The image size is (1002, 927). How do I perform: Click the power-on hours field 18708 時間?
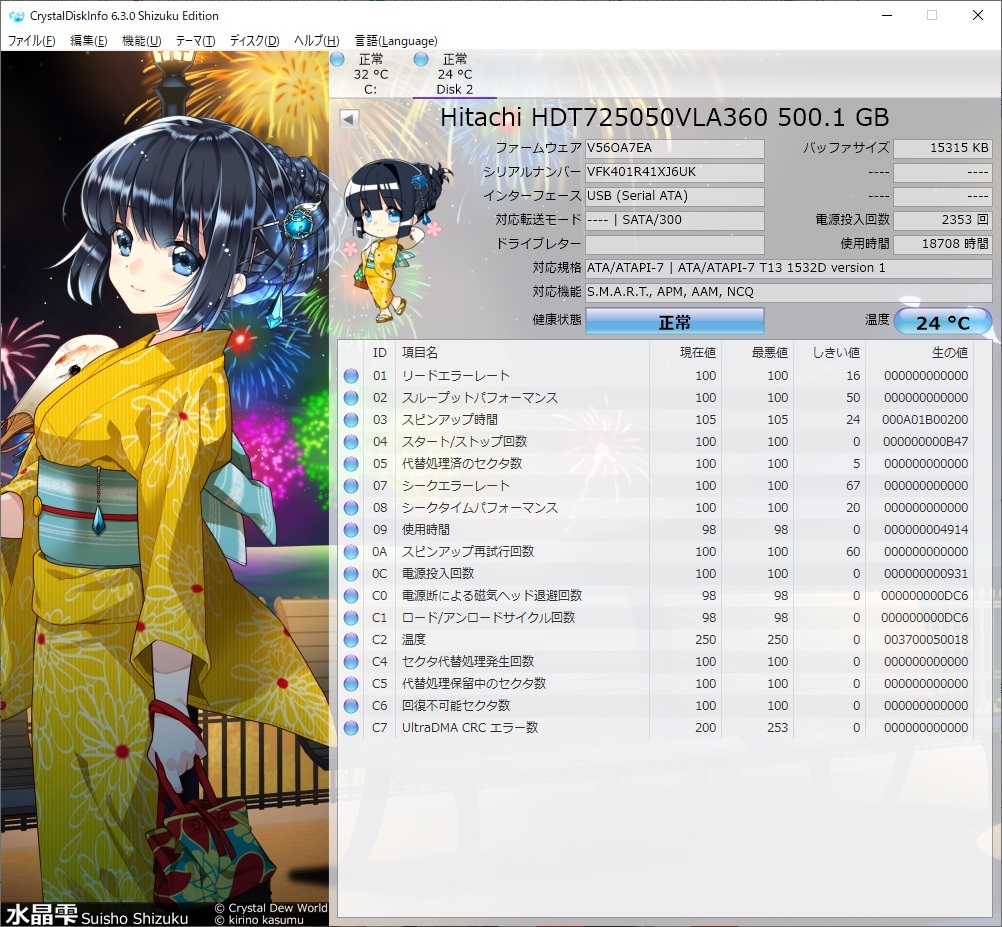point(943,245)
